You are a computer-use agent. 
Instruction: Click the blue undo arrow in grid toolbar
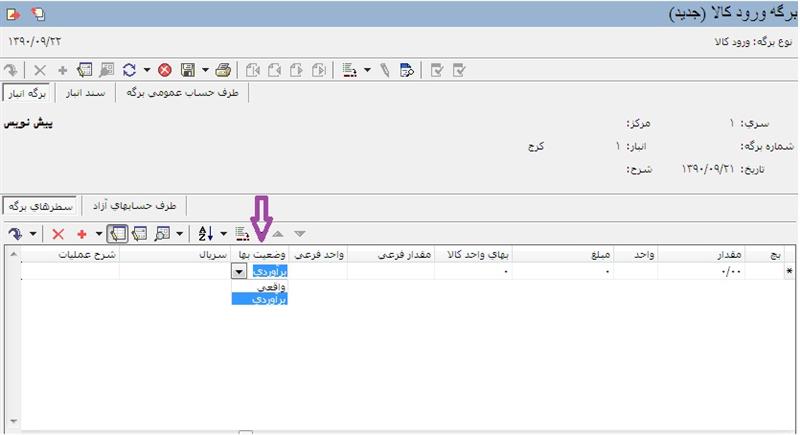(x=15, y=233)
